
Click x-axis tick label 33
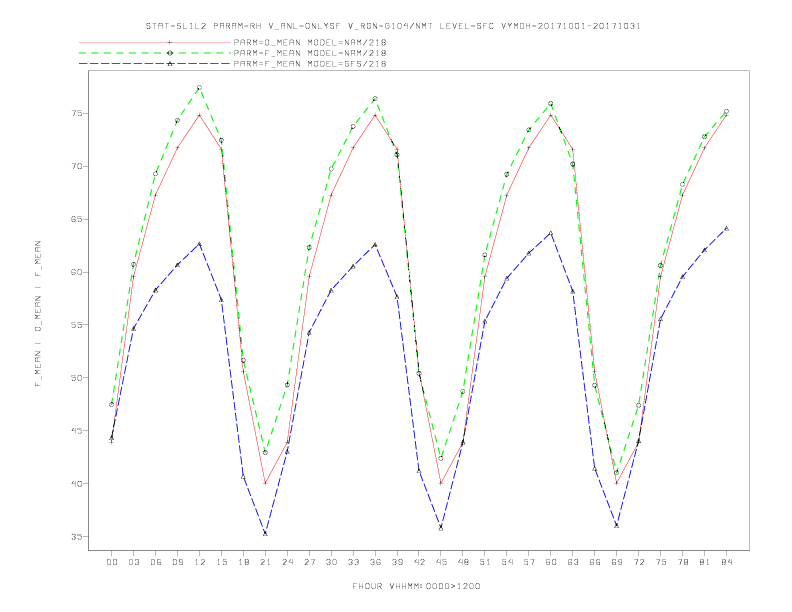click(353, 562)
